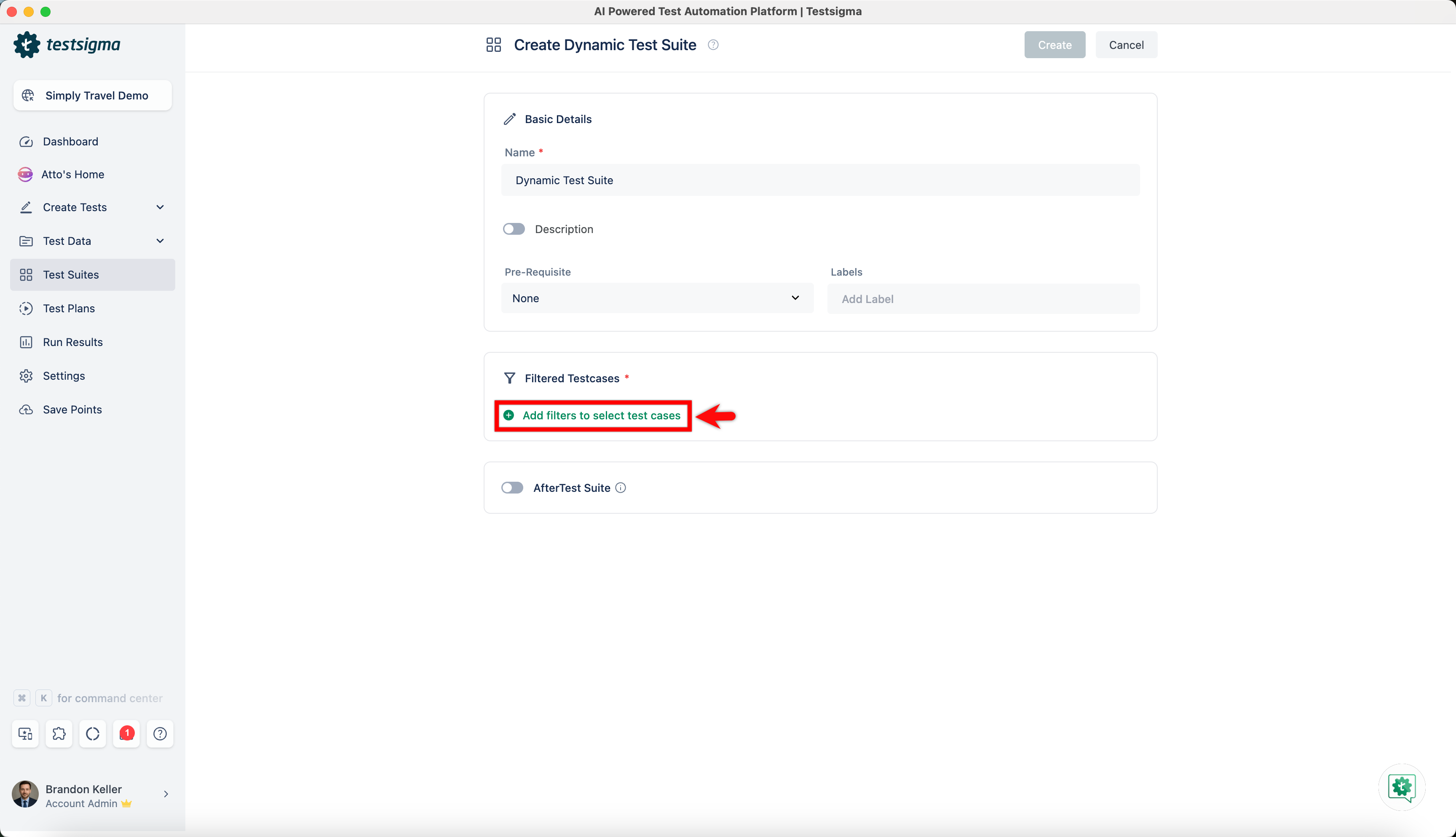The image size is (1456, 837).
Task: Open the Simply Travel Demo project switcher
Action: pos(92,95)
